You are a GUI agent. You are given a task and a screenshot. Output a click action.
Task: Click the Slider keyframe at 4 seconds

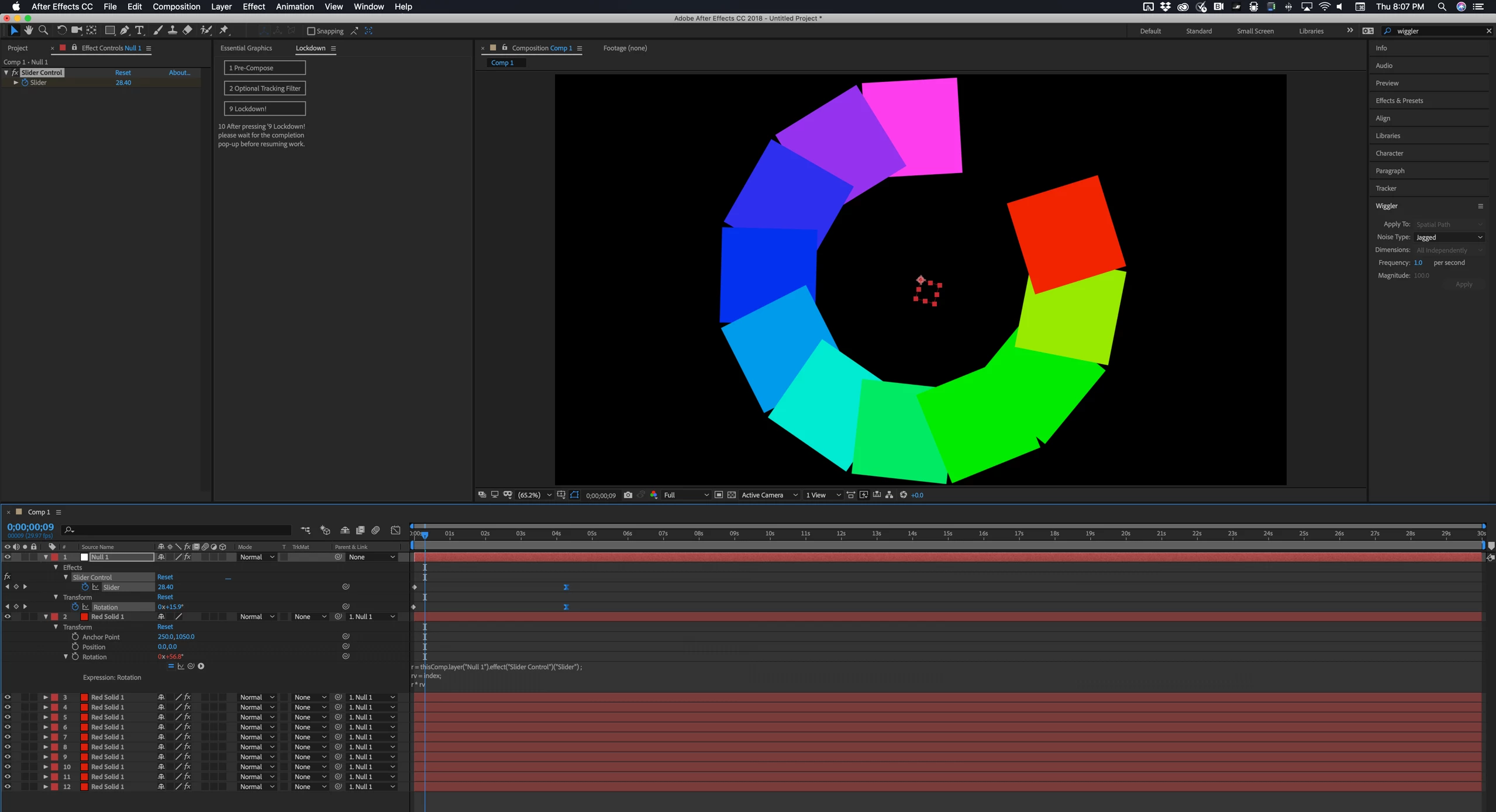click(x=566, y=587)
